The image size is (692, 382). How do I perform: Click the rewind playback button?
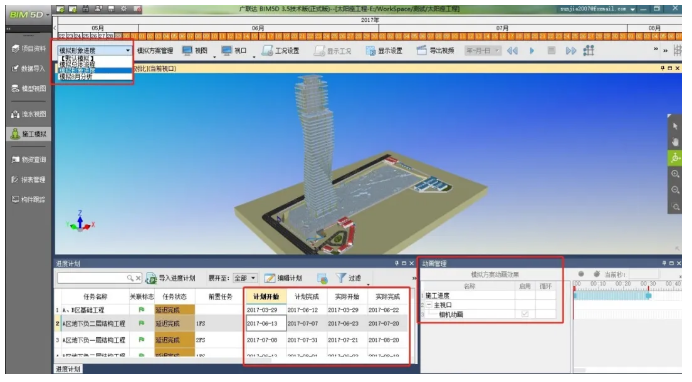pyautogui.click(x=512, y=51)
